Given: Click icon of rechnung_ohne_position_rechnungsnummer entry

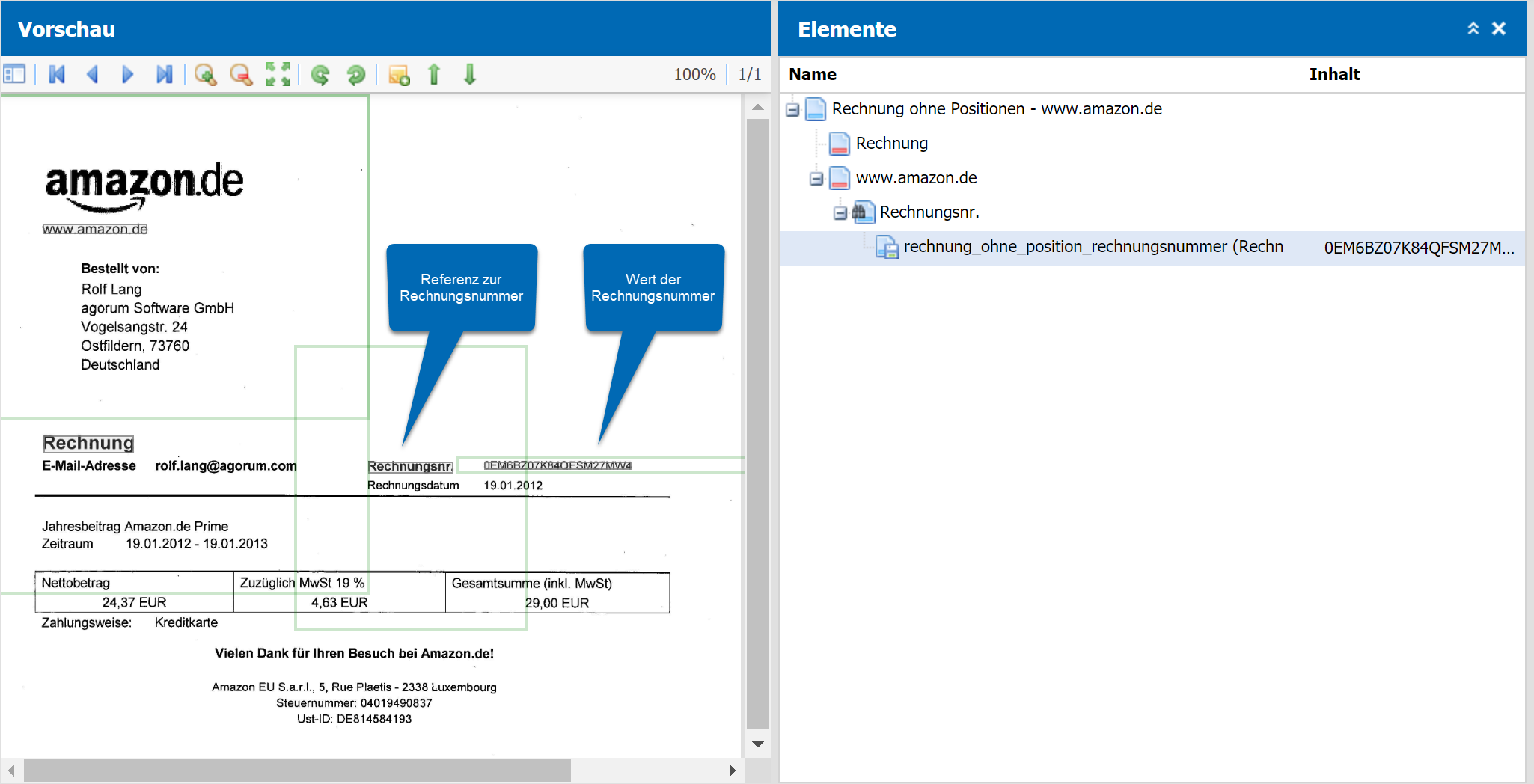Looking at the screenshot, I should pos(887,247).
